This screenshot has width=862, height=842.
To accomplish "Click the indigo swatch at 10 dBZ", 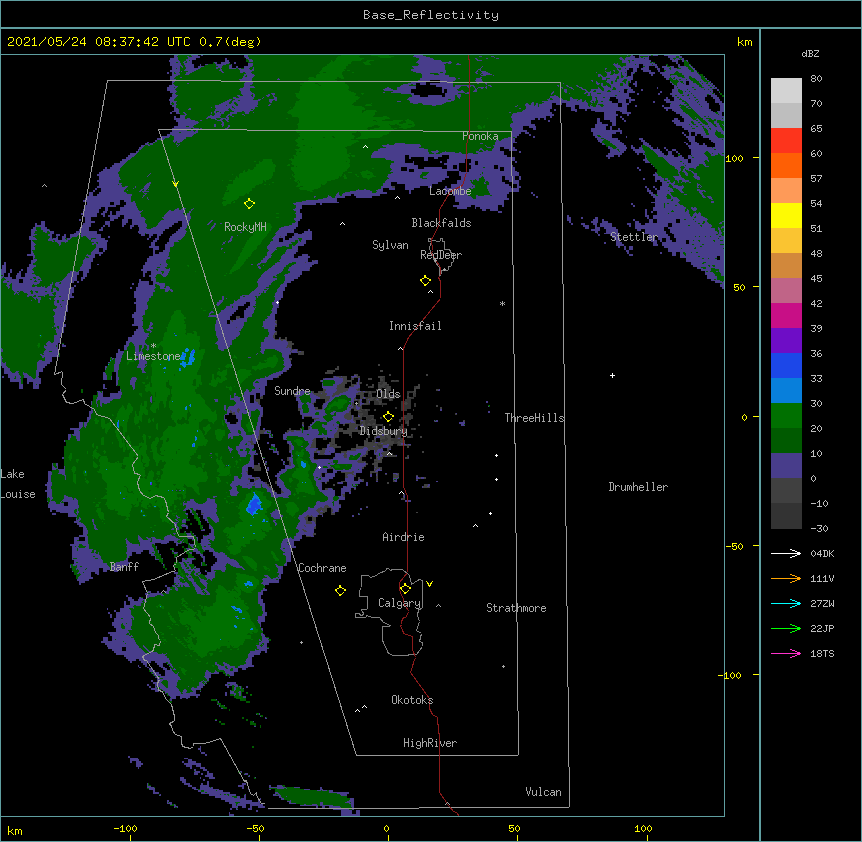I will (786, 466).
